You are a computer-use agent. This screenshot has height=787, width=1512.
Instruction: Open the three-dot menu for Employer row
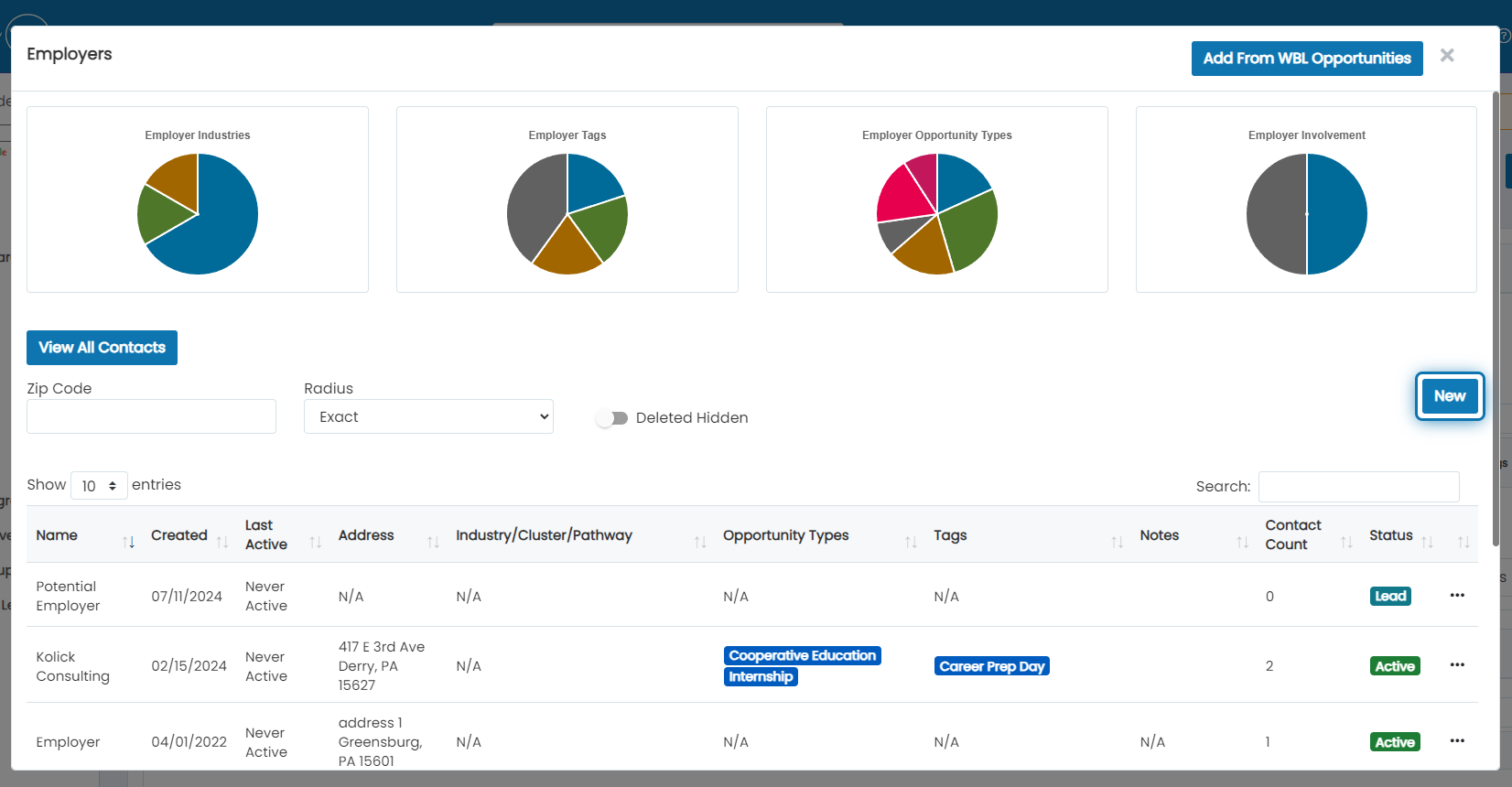[x=1457, y=741]
